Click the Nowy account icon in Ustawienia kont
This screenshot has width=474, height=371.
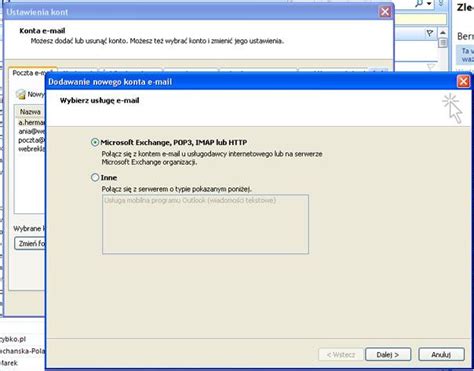(x=21, y=94)
